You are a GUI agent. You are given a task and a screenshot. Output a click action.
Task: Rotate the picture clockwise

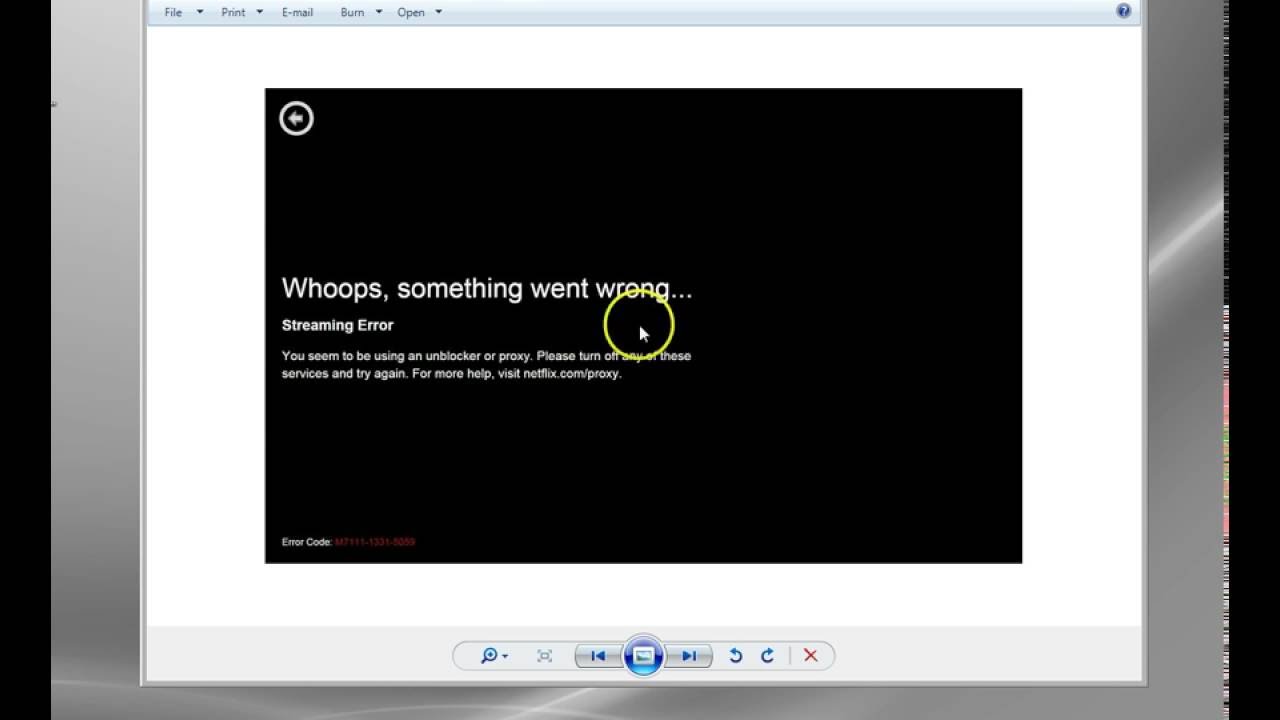pos(768,656)
